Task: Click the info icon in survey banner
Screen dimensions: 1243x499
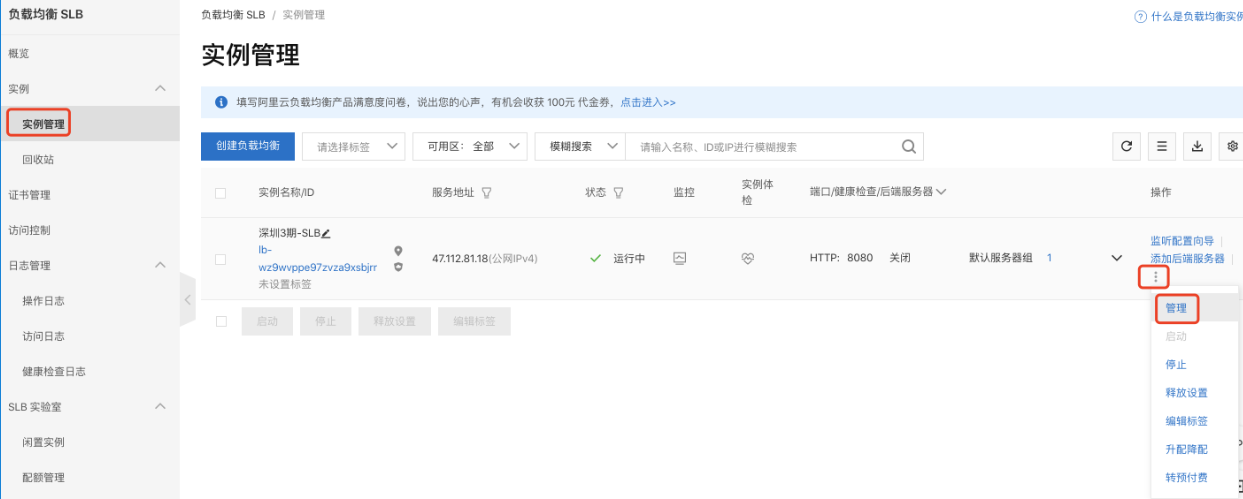Action: click(221, 102)
